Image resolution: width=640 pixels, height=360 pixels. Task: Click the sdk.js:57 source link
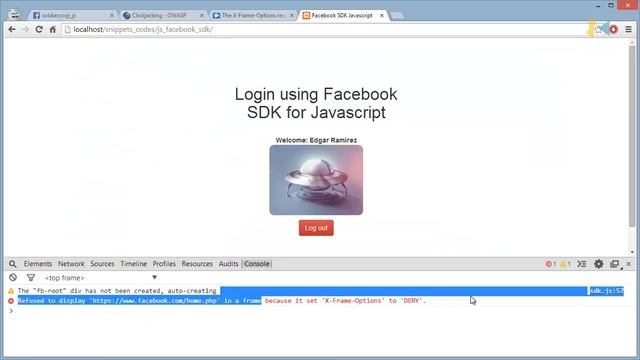(607, 291)
